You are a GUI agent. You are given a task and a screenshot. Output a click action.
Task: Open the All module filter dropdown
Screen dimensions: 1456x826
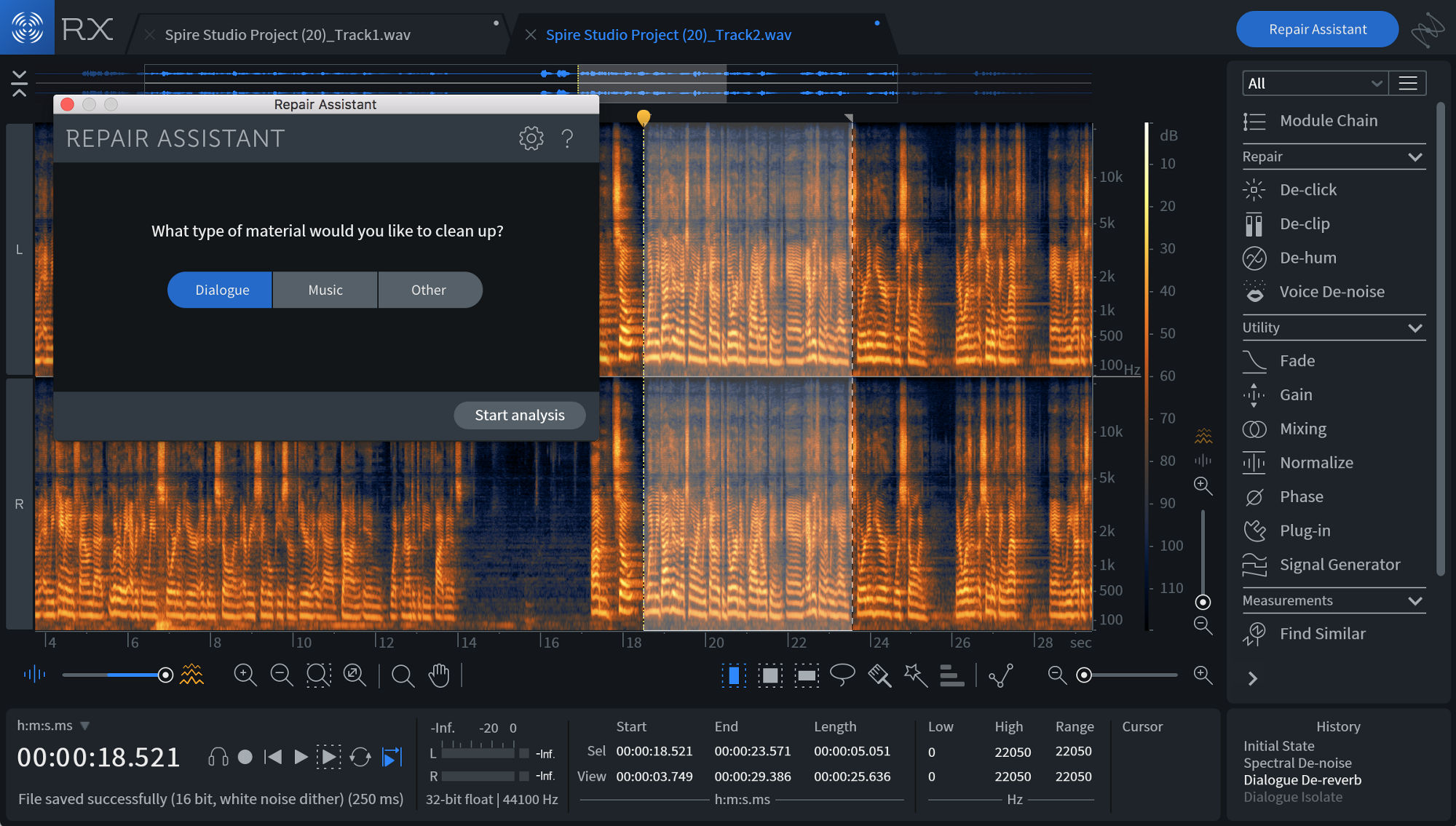pos(1313,83)
